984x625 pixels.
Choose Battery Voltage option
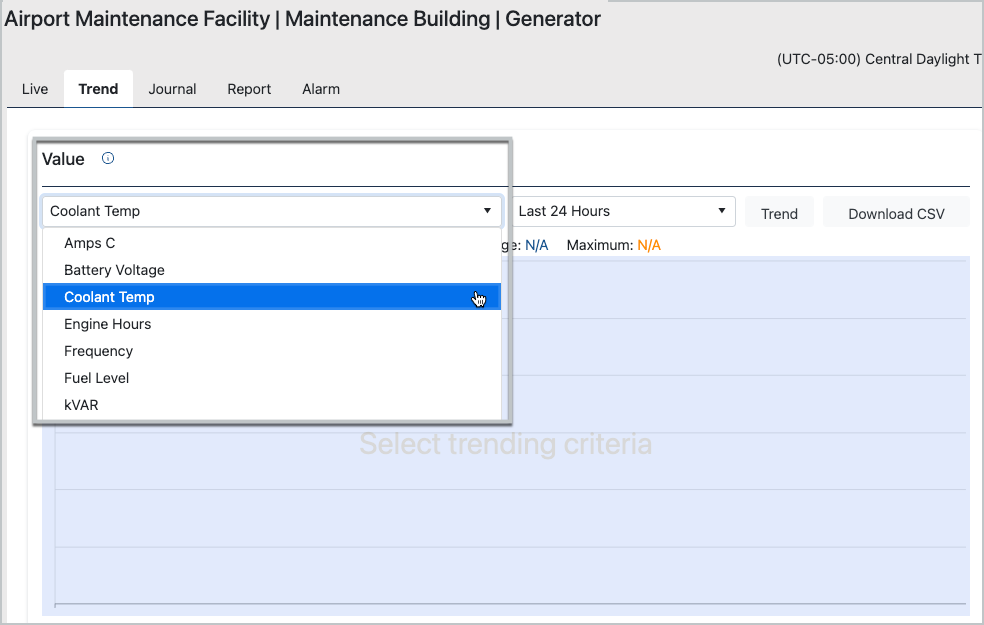114,270
